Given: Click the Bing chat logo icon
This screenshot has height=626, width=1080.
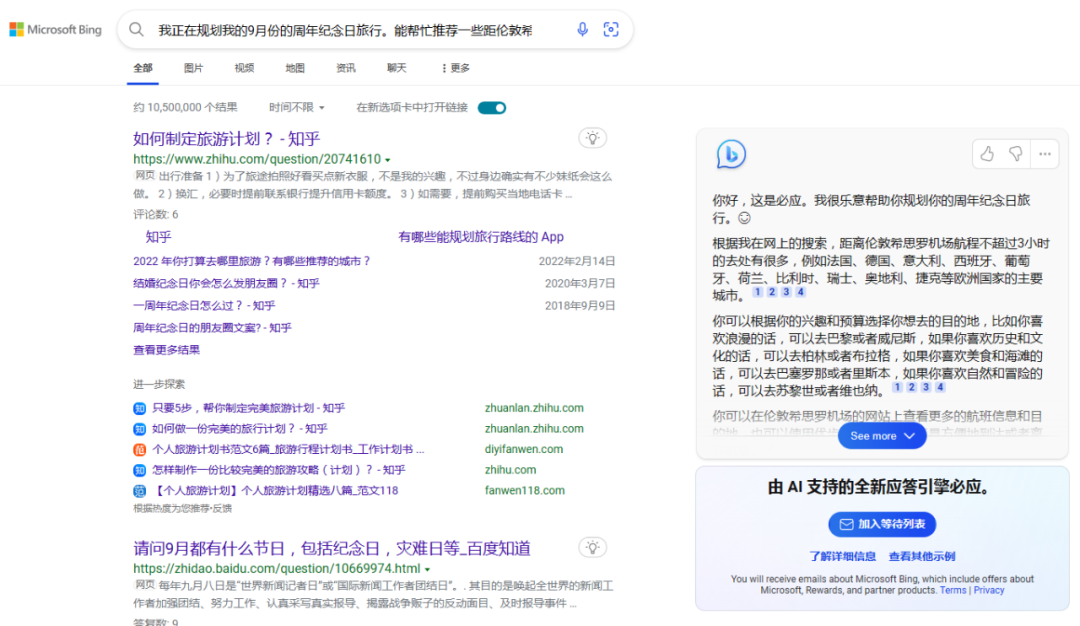Looking at the screenshot, I should coord(731,154).
